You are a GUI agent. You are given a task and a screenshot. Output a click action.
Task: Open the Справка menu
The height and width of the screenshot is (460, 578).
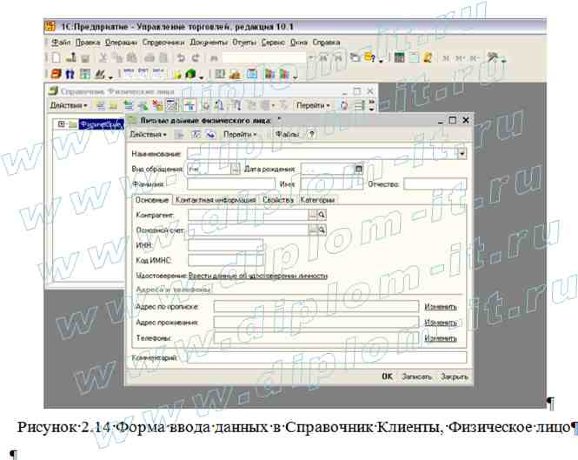(326, 43)
